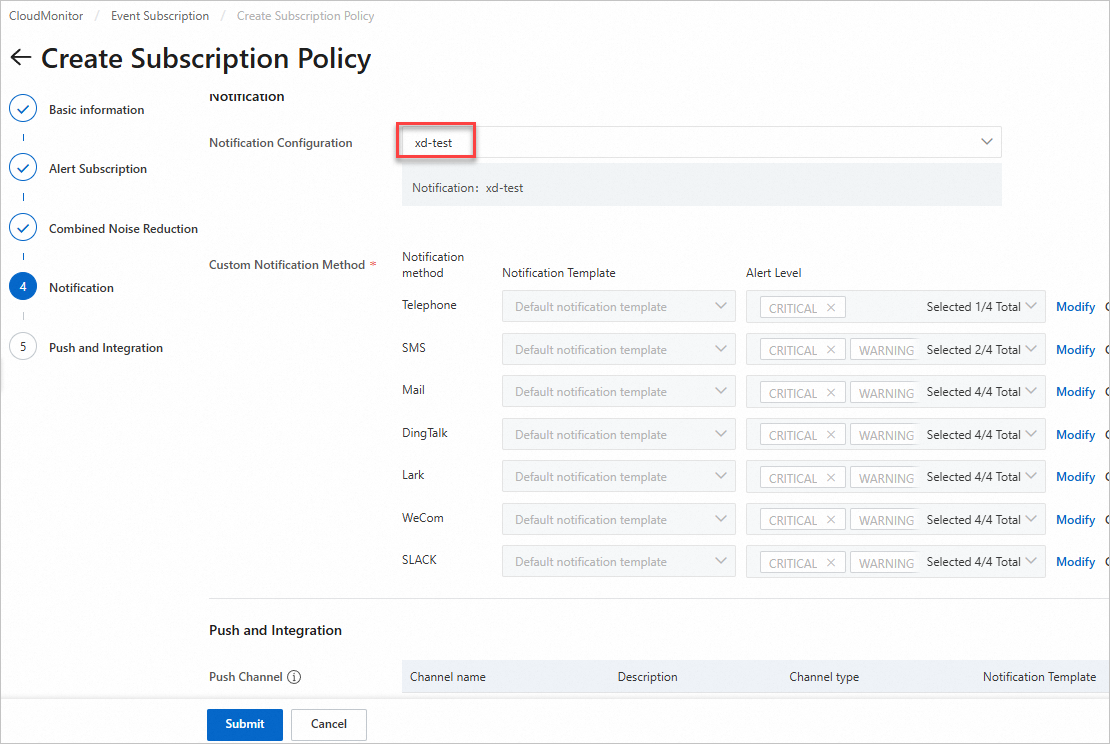Expand DingTalk alert level chevron

(1031, 434)
